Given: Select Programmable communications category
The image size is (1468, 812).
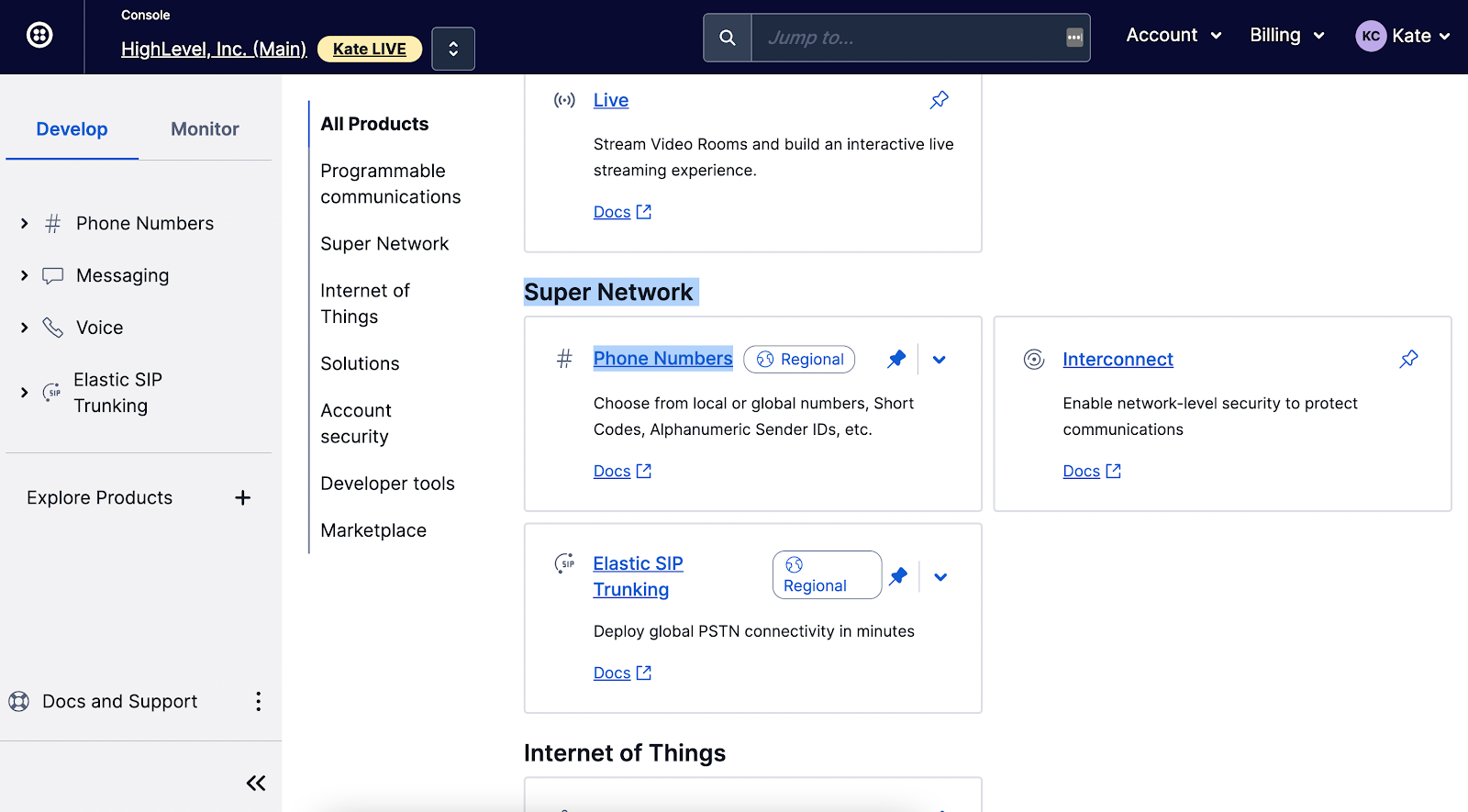Looking at the screenshot, I should pyautogui.click(x=391, y=184).
